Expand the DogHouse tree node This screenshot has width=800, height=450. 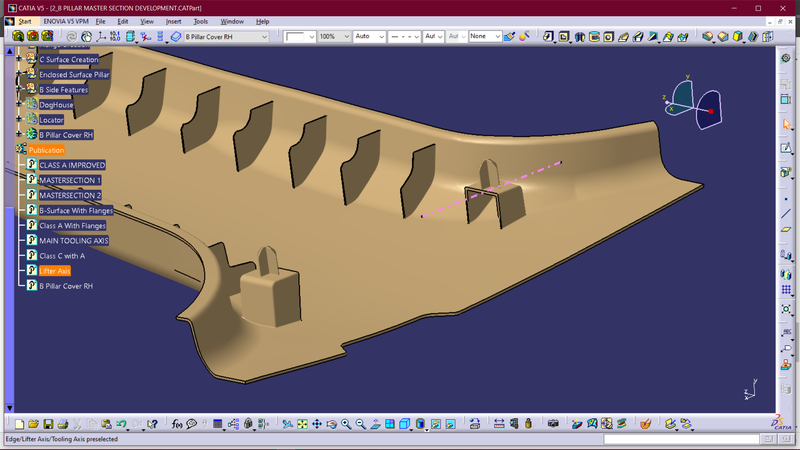click(x=19, y=104)
